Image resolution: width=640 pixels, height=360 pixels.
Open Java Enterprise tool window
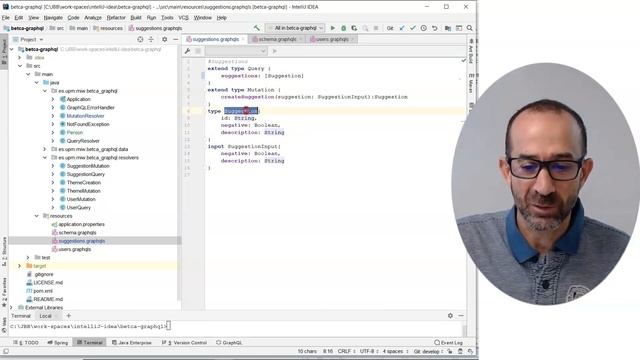click(x=131, y=342)
